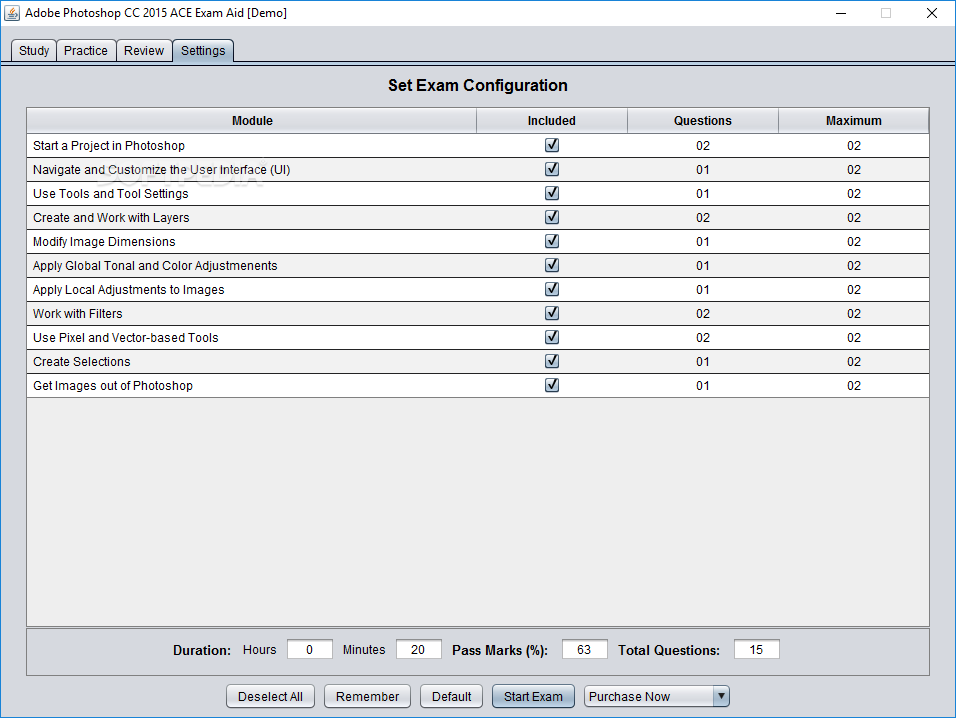Screen dimensions: 956x718
Task: Toggle Use Pixel and Vector-based Tools checkbox
Action: 552,337
